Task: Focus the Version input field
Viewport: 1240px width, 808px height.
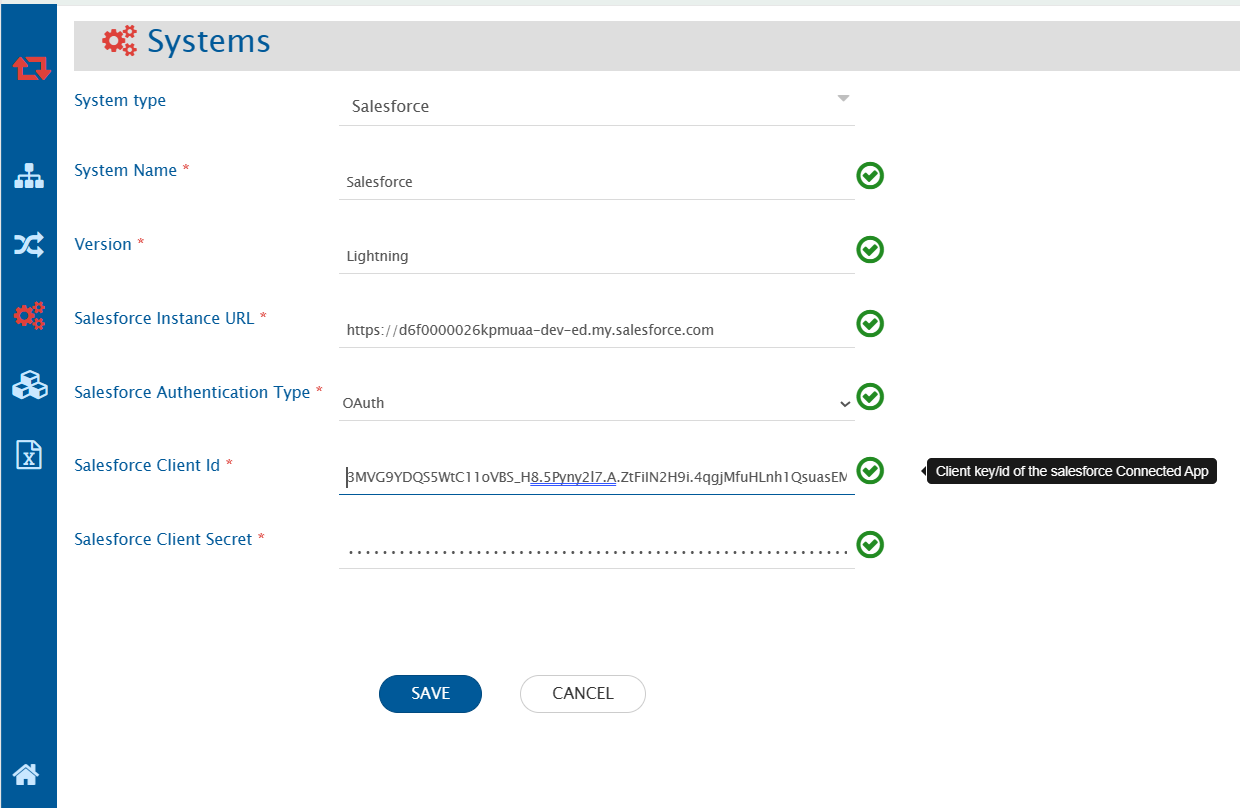Action: (596, 256)
